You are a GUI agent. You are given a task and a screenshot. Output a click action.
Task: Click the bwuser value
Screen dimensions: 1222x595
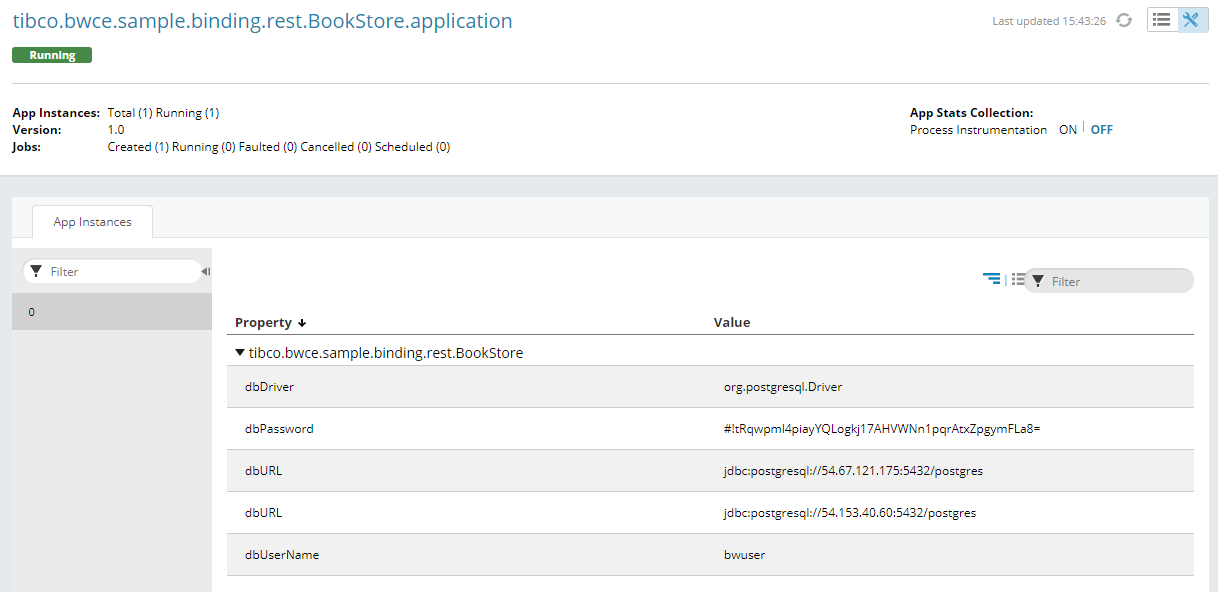coord(744,555)
